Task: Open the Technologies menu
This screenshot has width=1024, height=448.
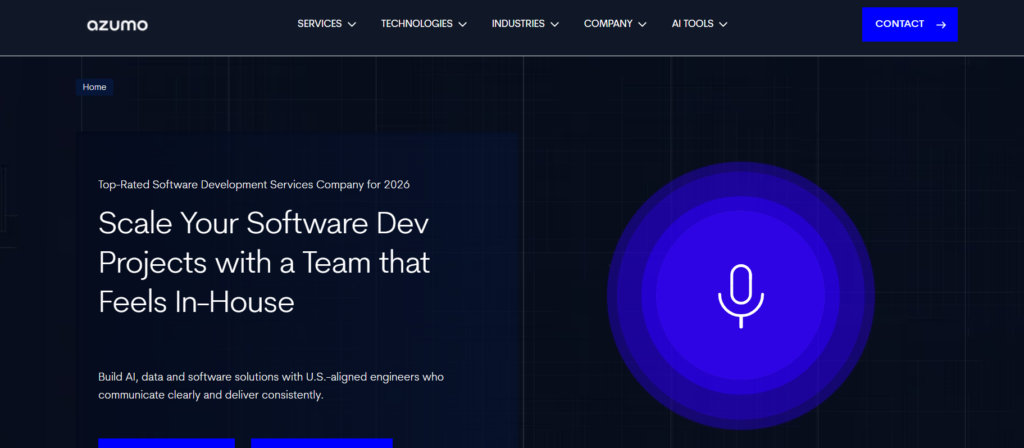Action: (x=416, y=24)
